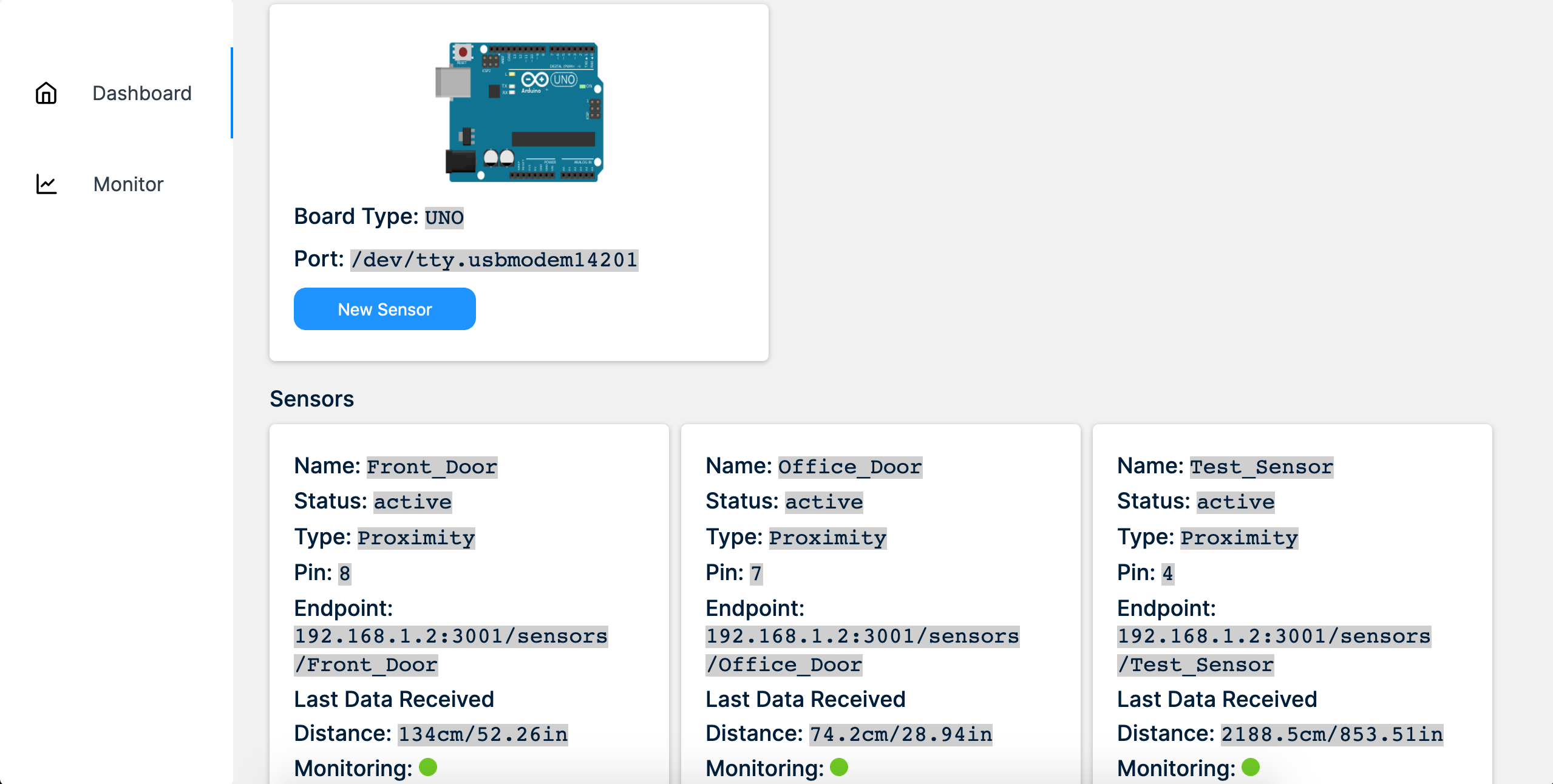Click the Office_Door pin value 7
Image resolution: width=1553 pixels, height=784 pixels.
[x=756, y=573]
